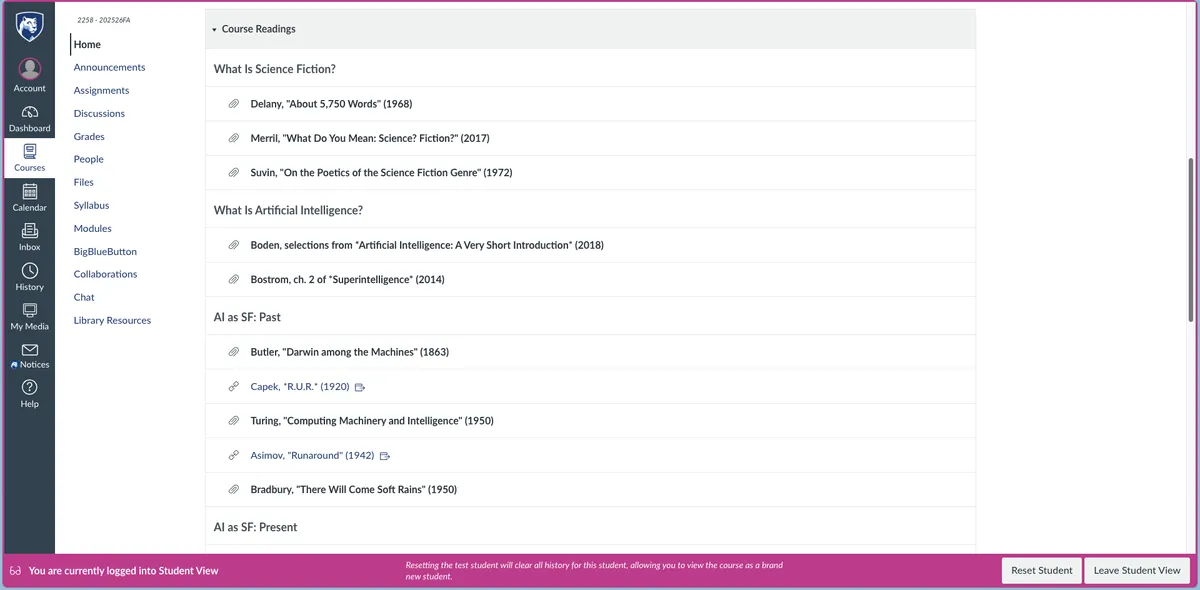Click the Reset Student button
1200x590 pixels.
click(x=1041, y=570)
